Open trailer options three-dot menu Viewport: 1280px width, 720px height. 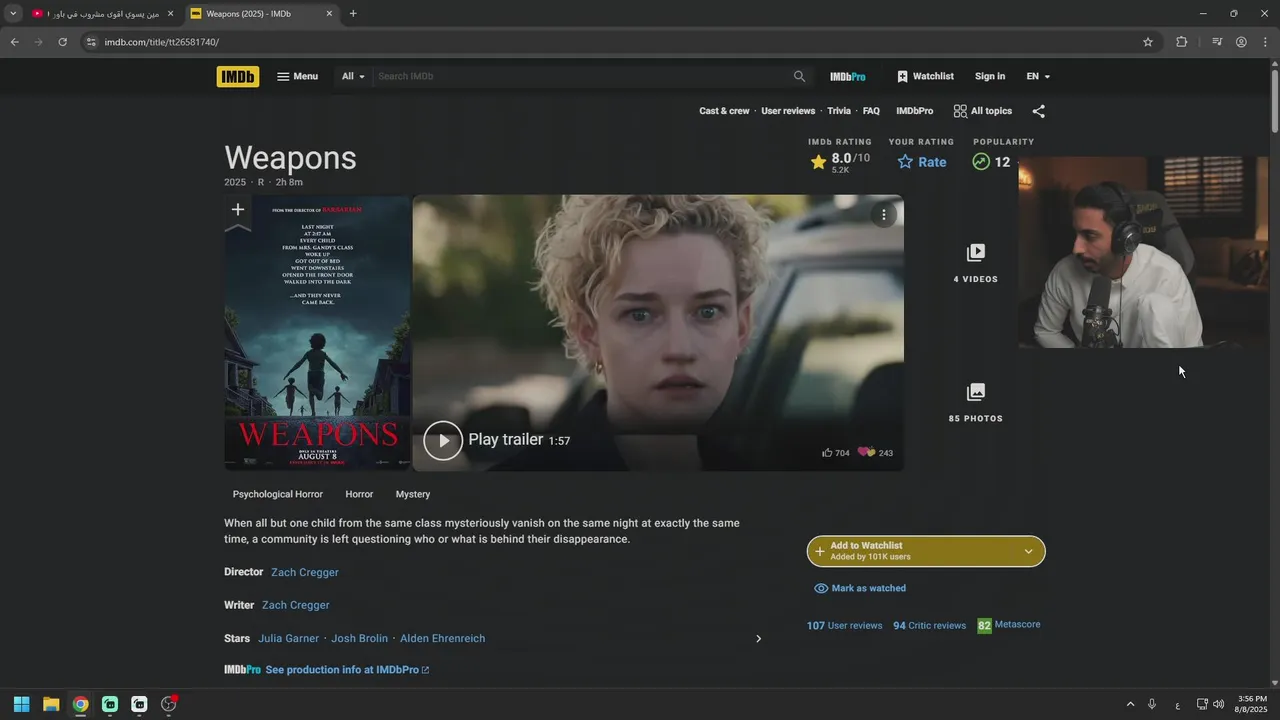(x=883, y=215)
